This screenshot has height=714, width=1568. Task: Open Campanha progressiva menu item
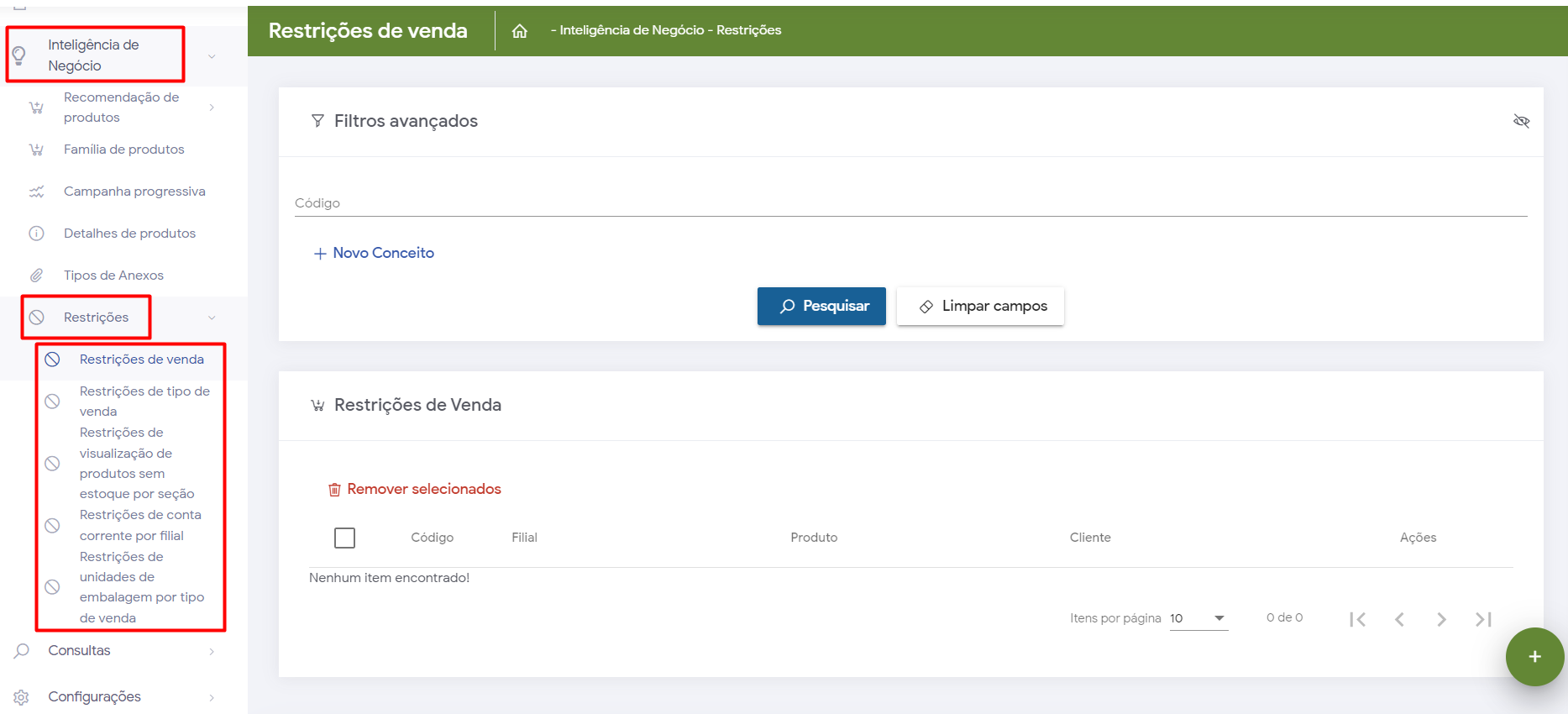134,192
